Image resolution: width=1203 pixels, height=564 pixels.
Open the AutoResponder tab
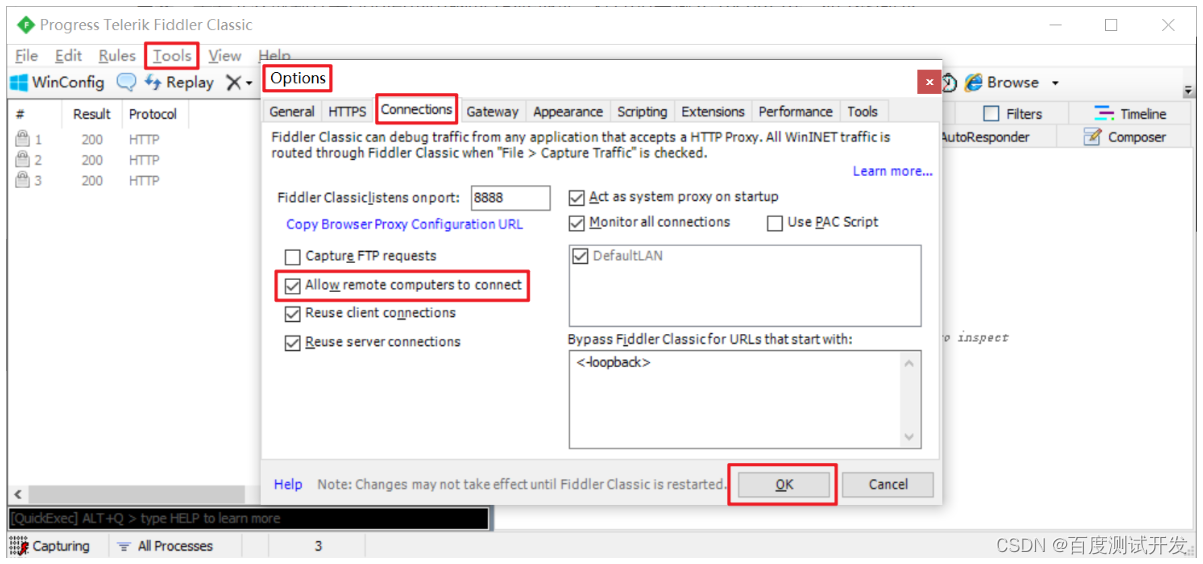984,137
